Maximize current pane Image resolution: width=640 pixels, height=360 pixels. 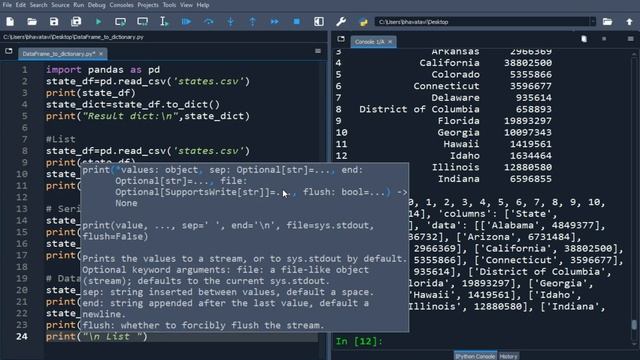click(319, 22)
